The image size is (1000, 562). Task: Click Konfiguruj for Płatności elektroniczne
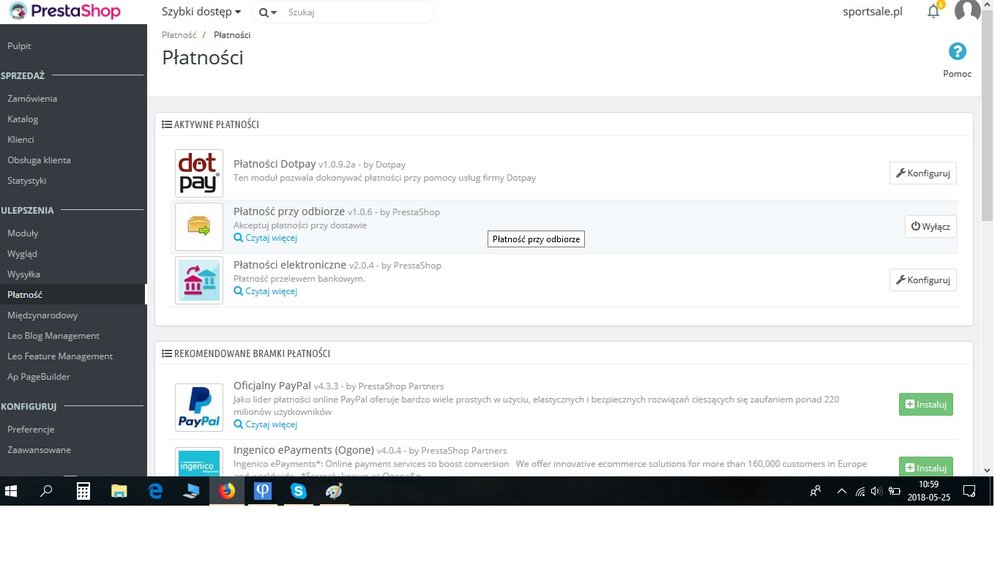(923, 280)
